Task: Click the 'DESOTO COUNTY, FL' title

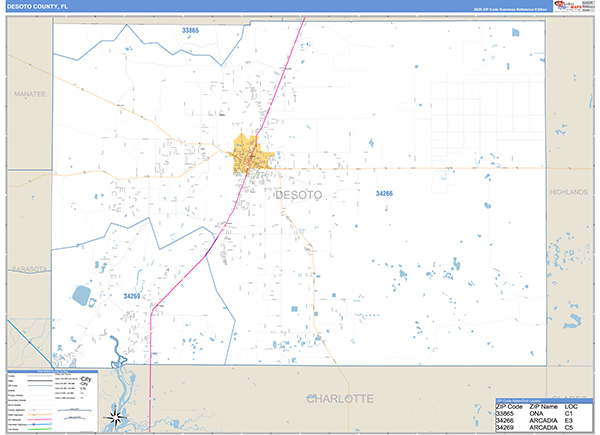Action: [x=37, y=7]
